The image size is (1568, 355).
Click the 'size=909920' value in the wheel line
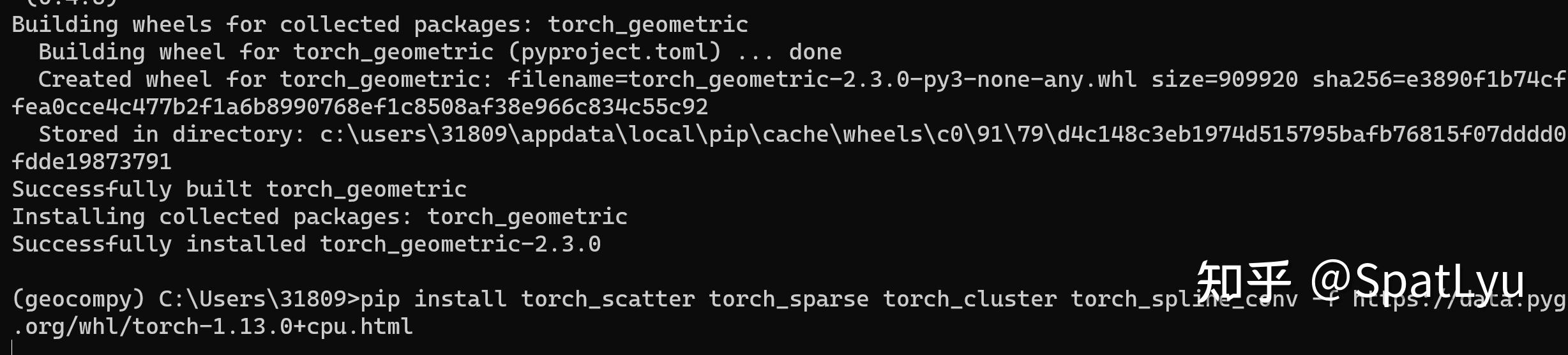[1225, 80]
